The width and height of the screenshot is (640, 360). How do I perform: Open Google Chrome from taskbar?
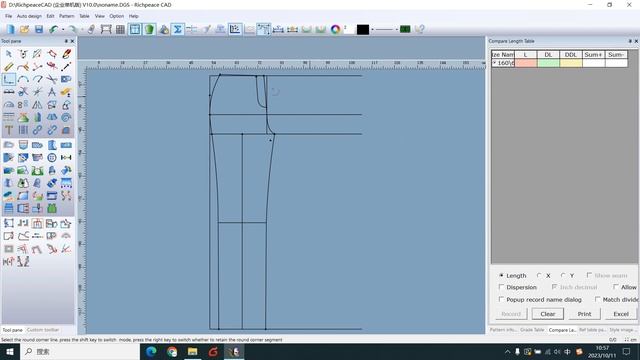172,351
